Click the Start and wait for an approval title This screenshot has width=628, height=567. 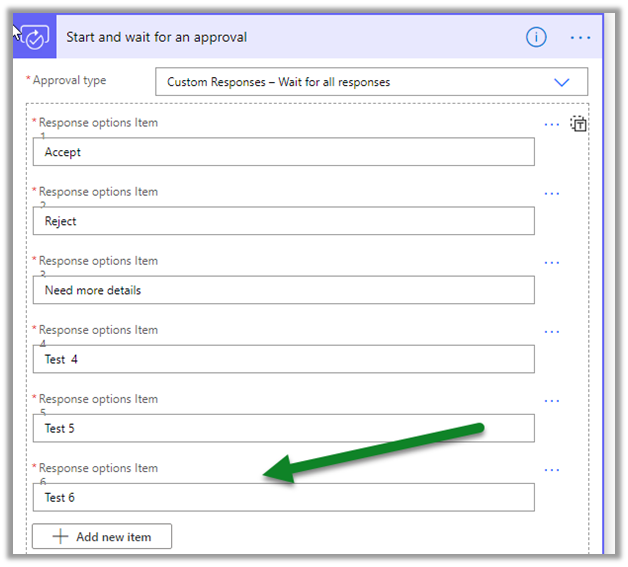[156, 37]
